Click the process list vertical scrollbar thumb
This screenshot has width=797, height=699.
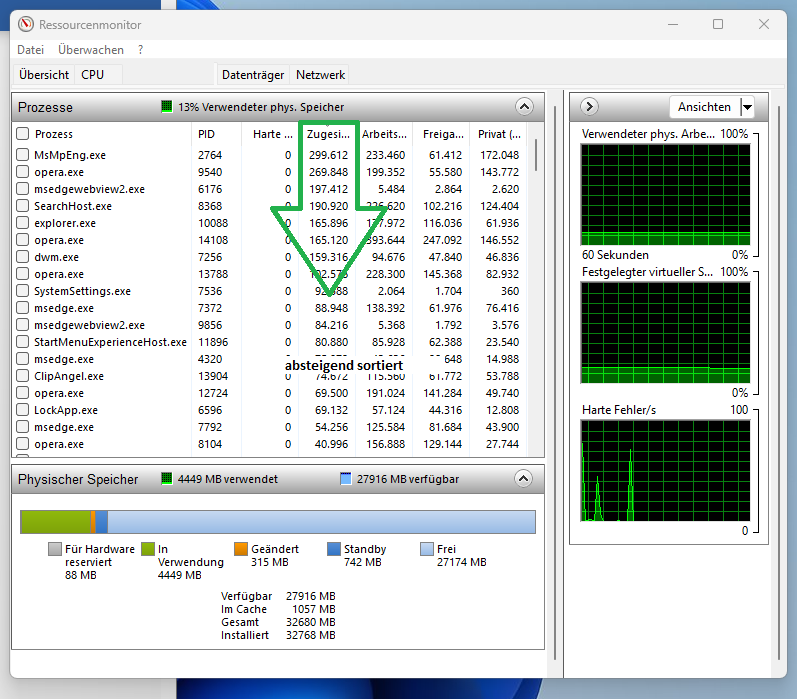(536, 155)
